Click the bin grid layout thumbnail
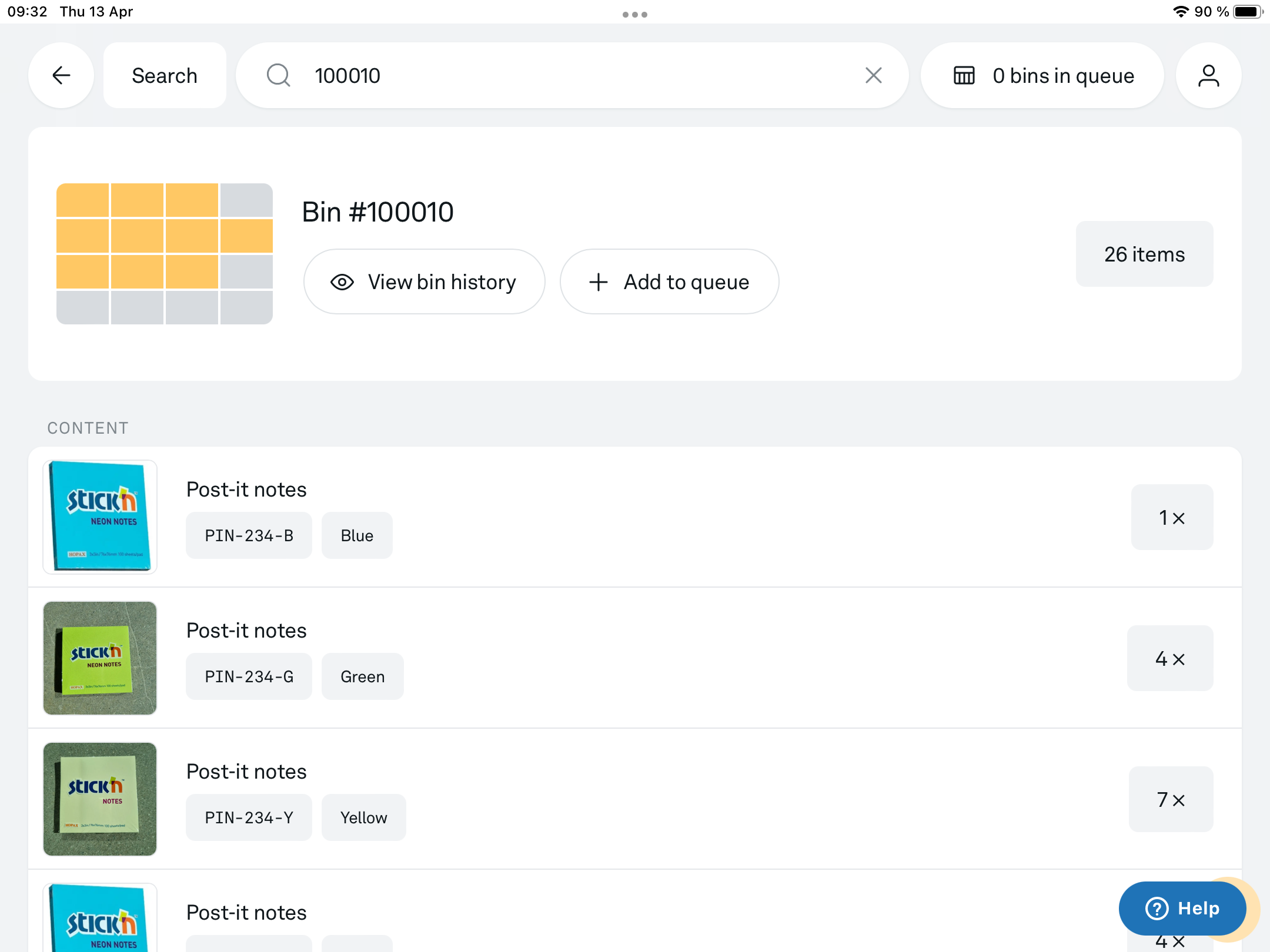 (x=165, y=254)
